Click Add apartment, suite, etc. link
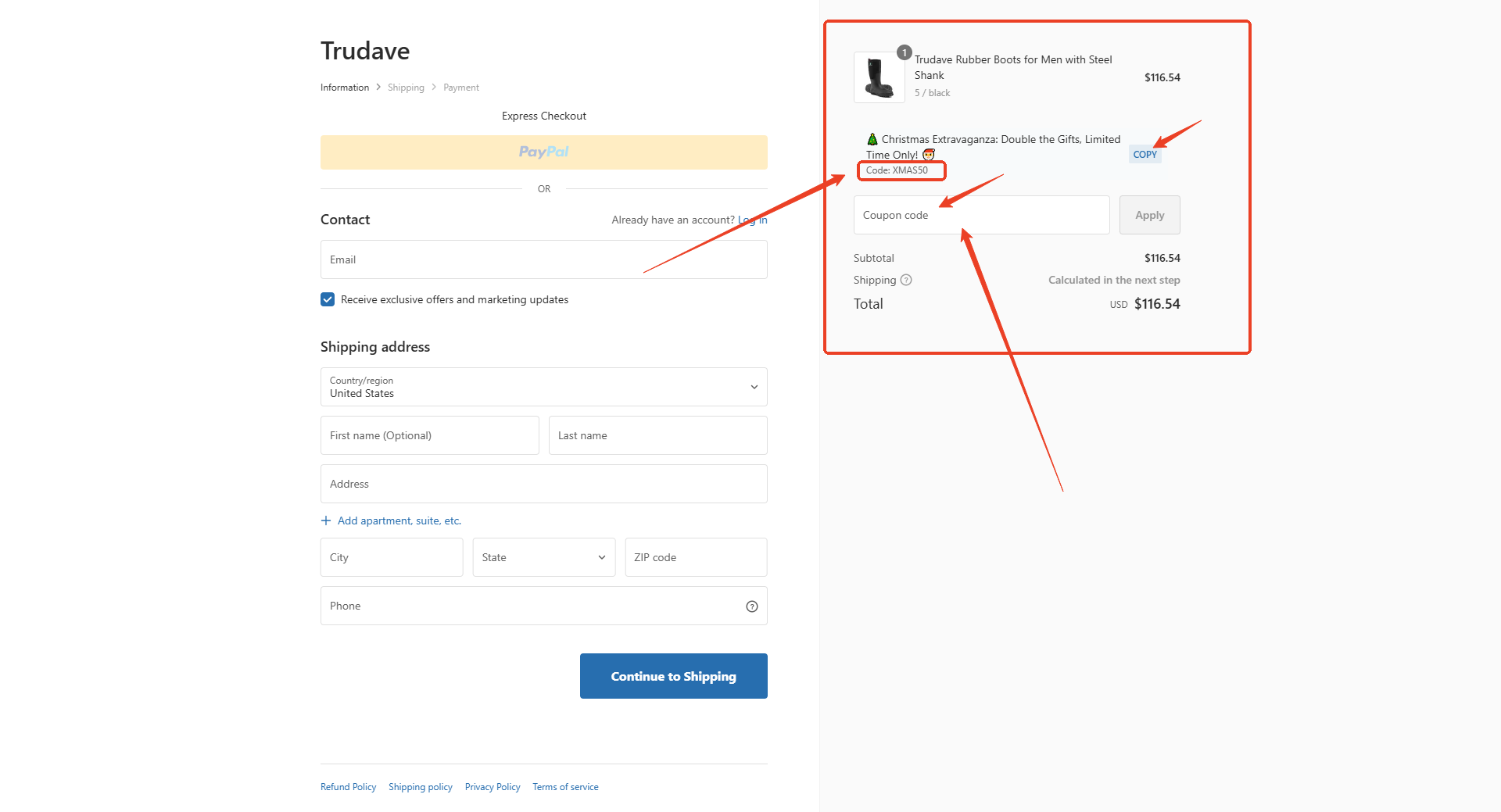1501x812 pixels. (x=399, y=520)
